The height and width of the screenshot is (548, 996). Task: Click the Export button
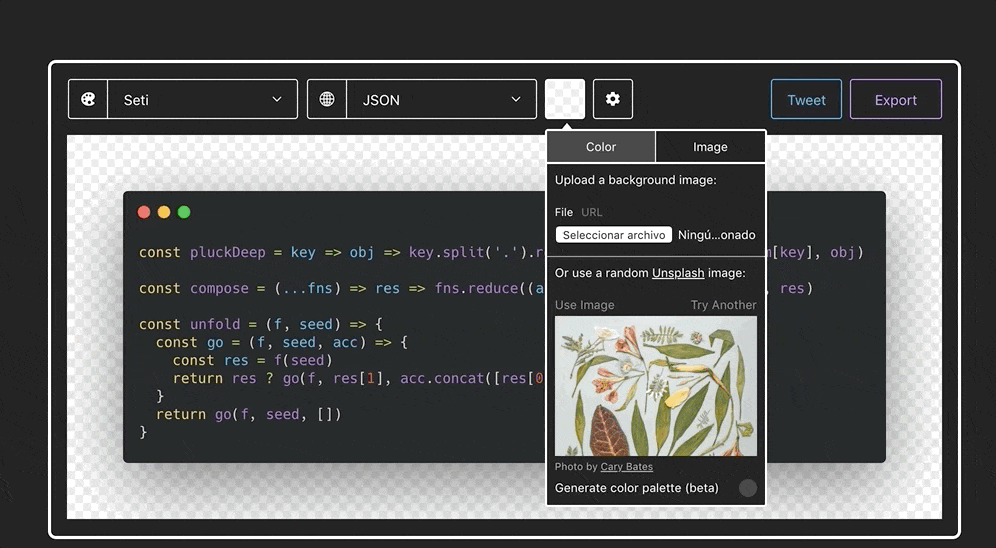(x=896, y=99)
